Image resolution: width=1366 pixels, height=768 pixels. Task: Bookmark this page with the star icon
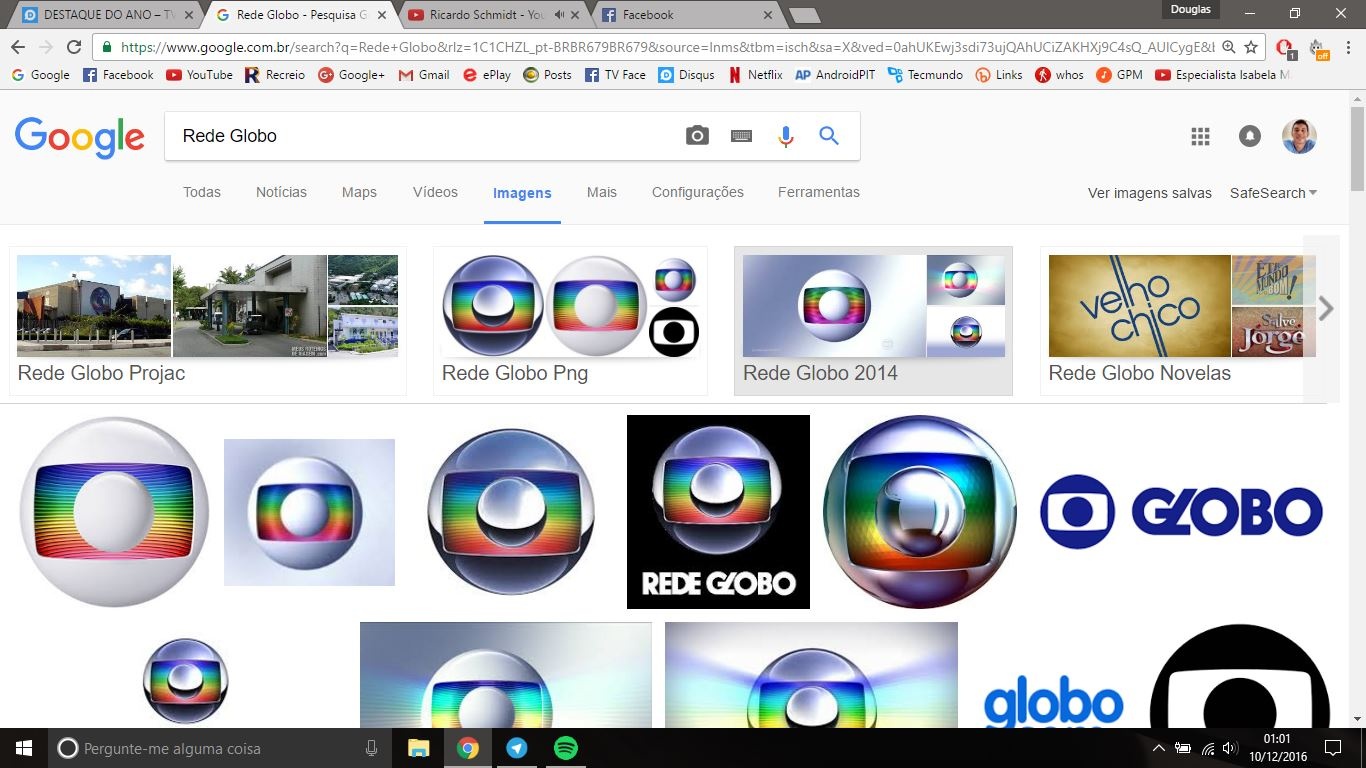click(1251, 47)
